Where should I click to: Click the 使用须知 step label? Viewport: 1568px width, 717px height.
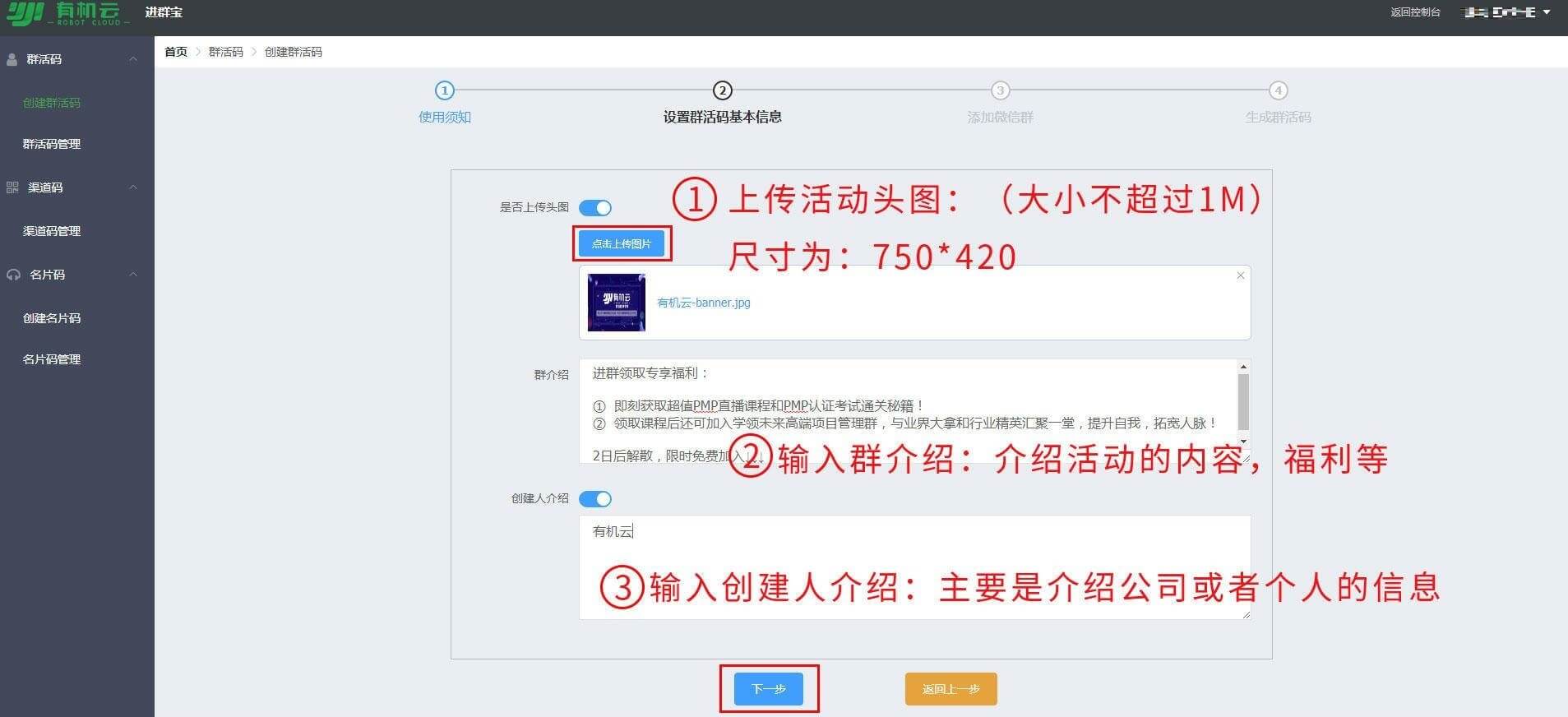[x=445, y=118]
